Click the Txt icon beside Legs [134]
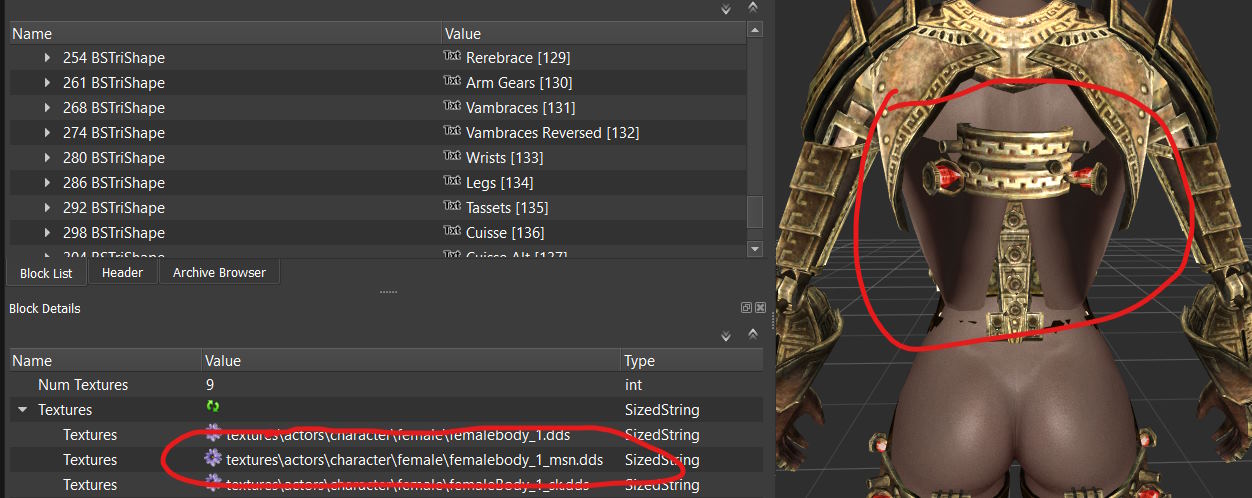This screenshot has height=498, width=1252. [452, 182]
